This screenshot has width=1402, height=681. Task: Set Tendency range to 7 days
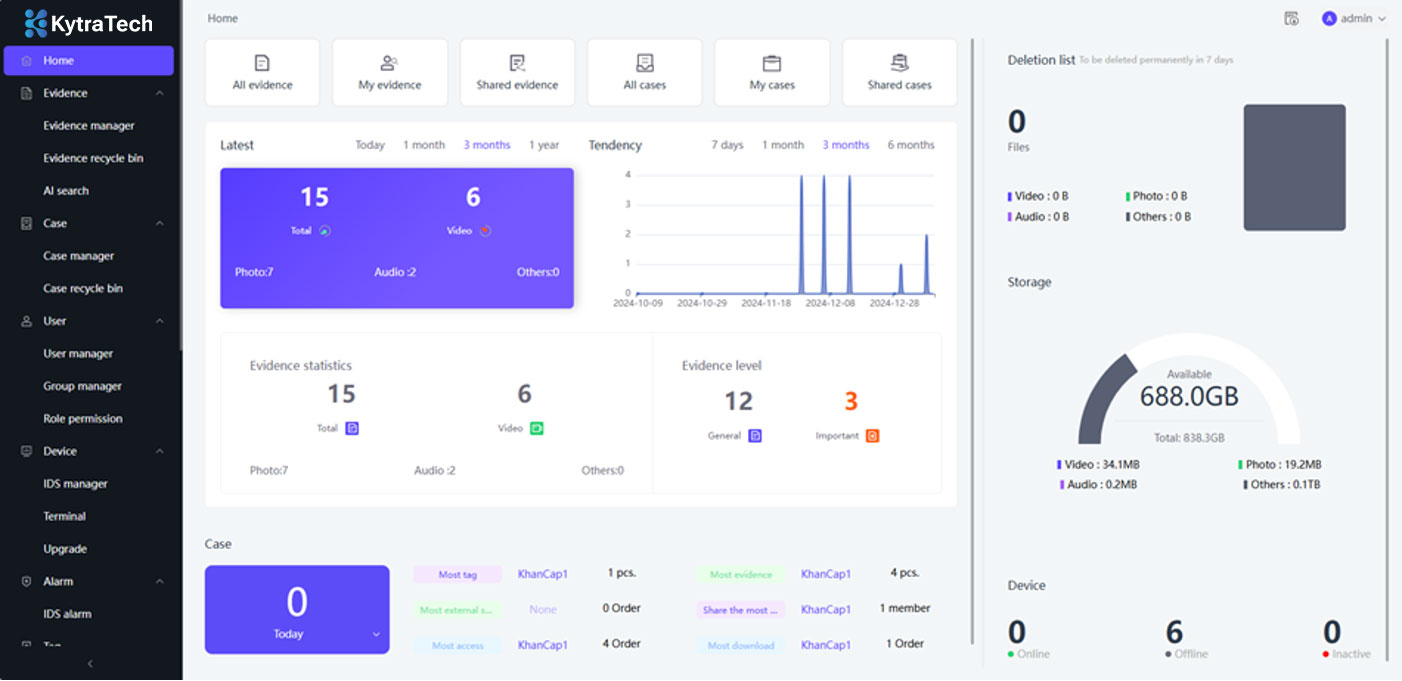click(x=727, y=145)
